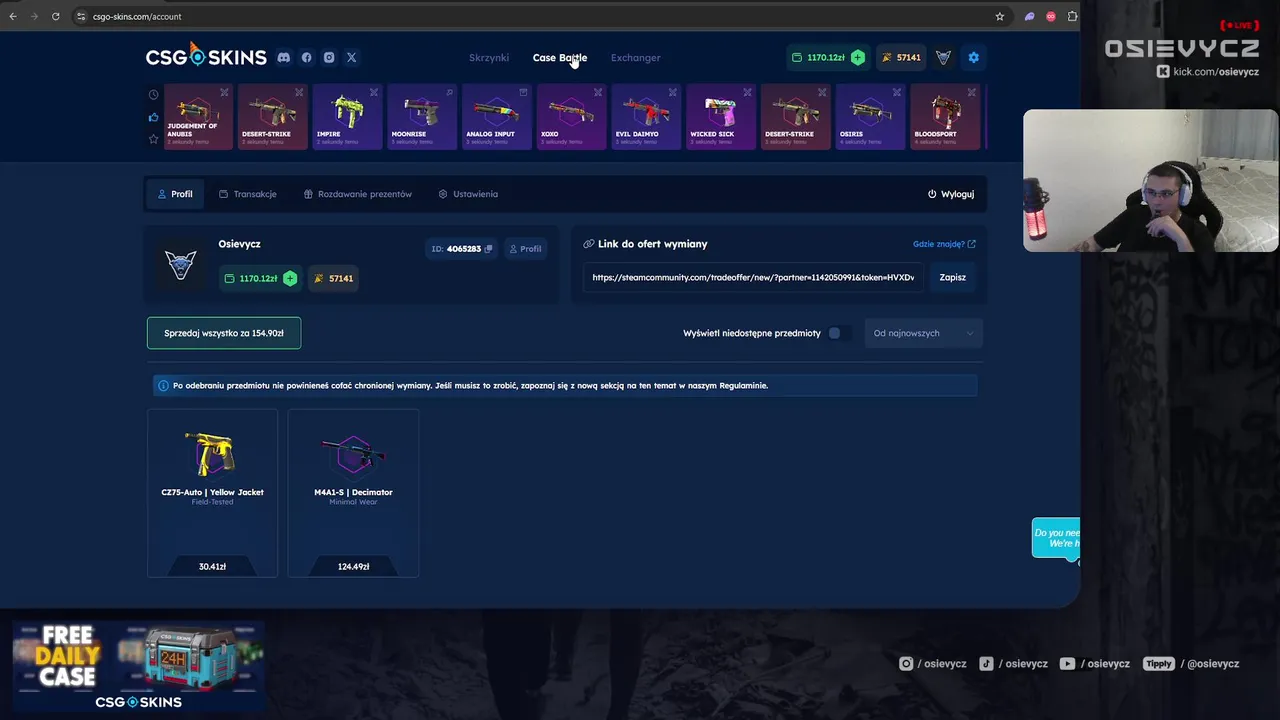Viewport: 1280px width, 720px height.
Task: Click the thumbs-up best drops icon
Action: click(x=153, y=117)
